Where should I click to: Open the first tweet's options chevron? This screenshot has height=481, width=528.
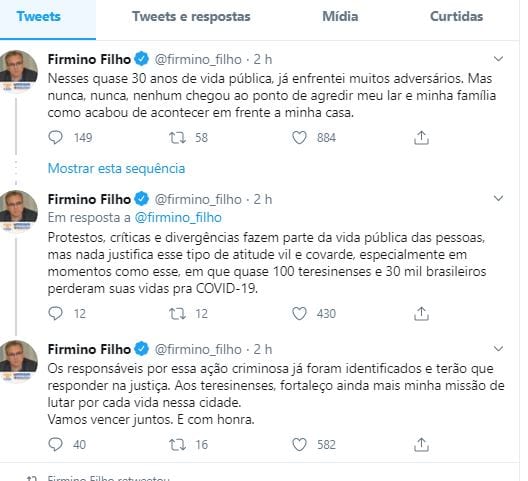(x=498, y=59)
